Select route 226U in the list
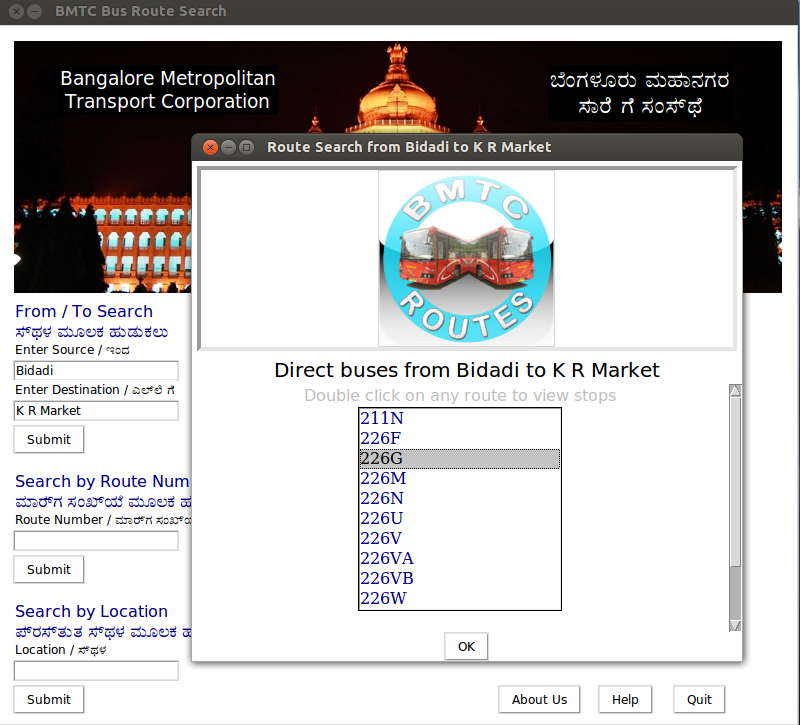Screen dimensions: 800x725 click(460, 518)
